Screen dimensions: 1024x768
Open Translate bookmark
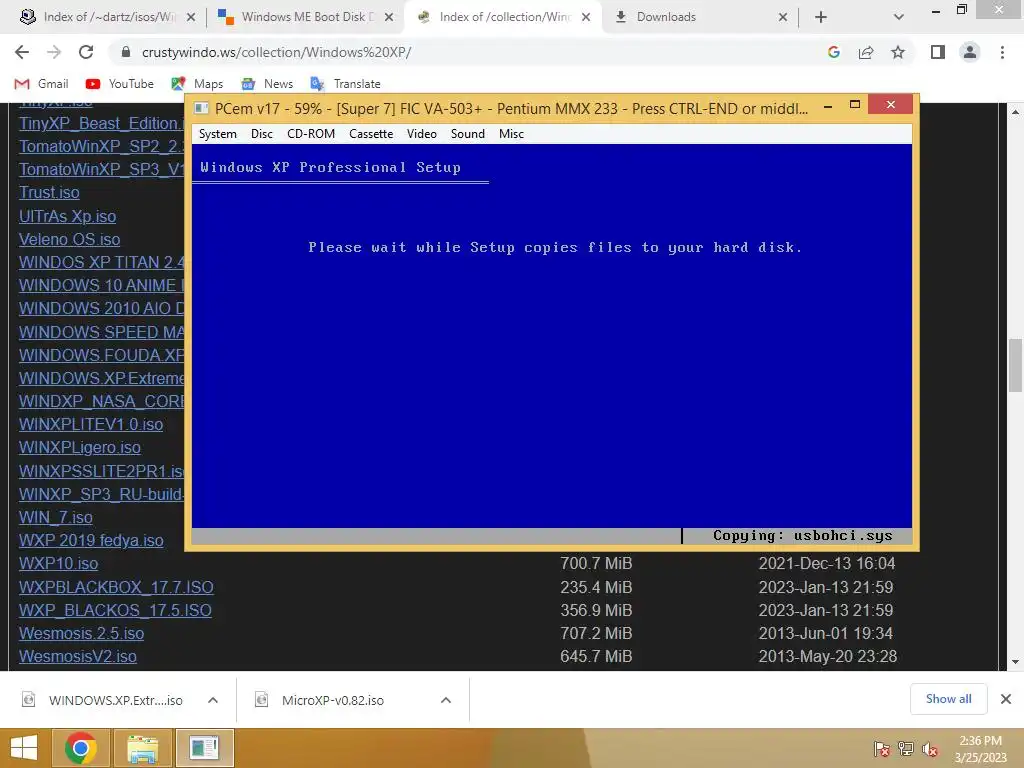[x=345, y=84]
